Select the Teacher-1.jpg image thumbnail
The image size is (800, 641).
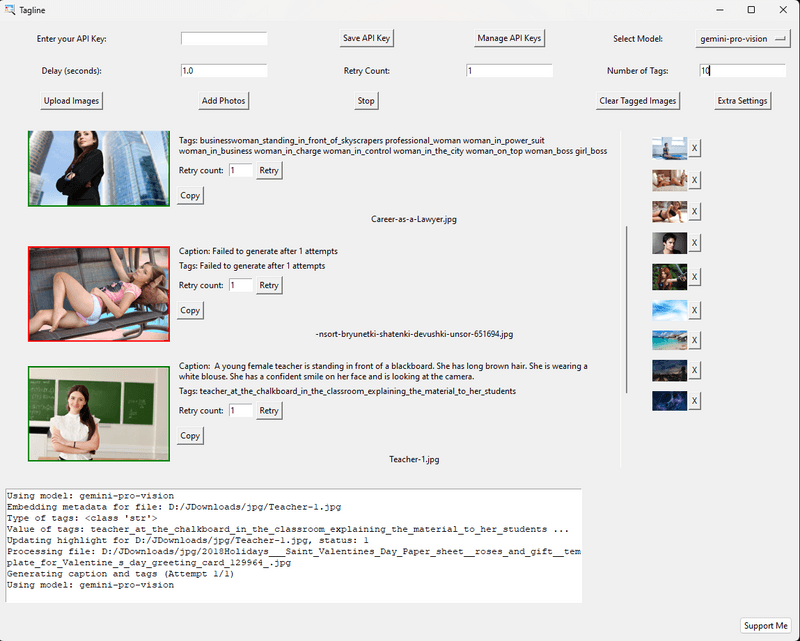click(x=99, y=413)
